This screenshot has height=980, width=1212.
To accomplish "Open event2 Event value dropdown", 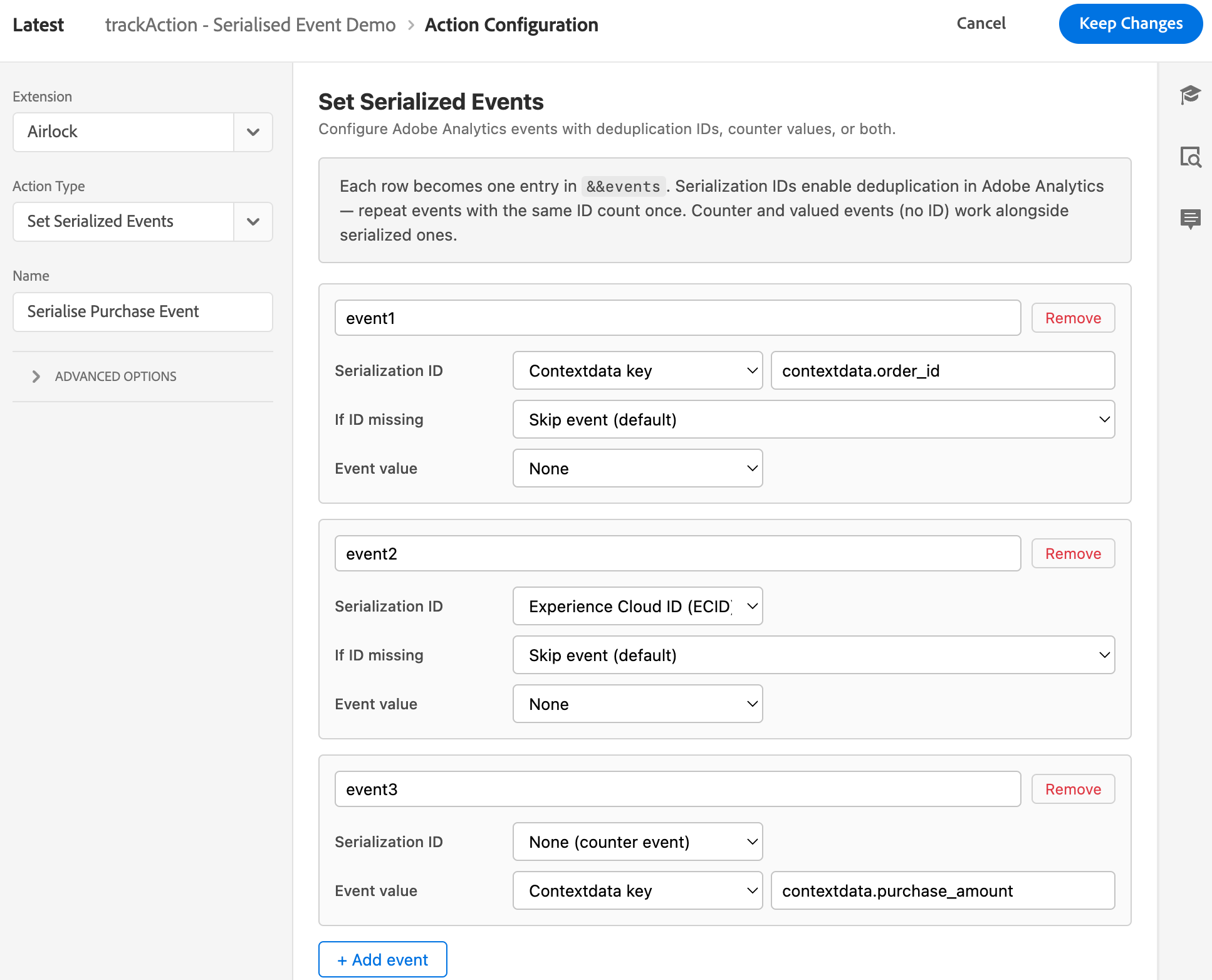I will (637, 704).
